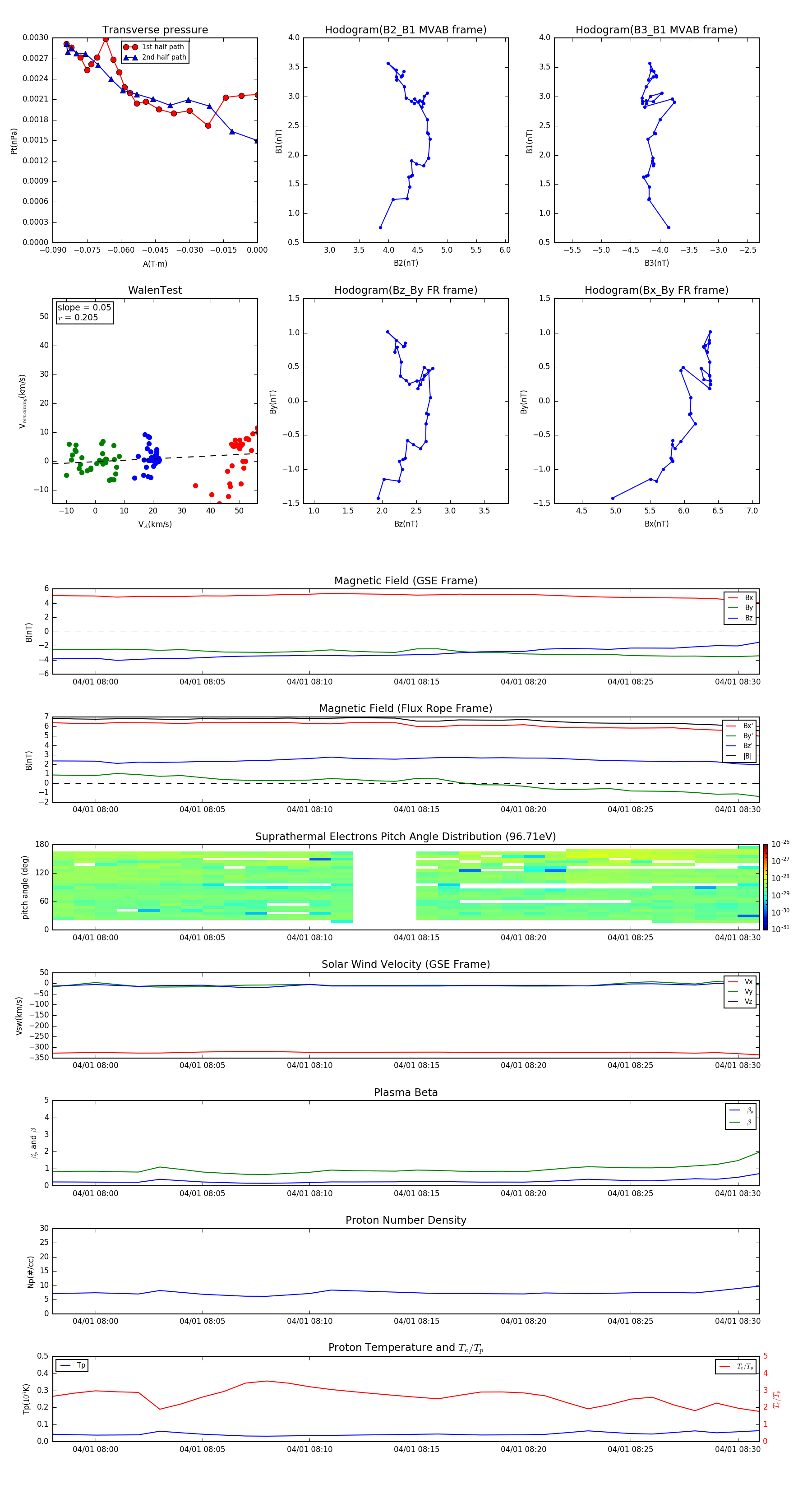This screenshot has height=1489, width=812.
Task: Select the "1st half path" legend entry
Action: 154,47
